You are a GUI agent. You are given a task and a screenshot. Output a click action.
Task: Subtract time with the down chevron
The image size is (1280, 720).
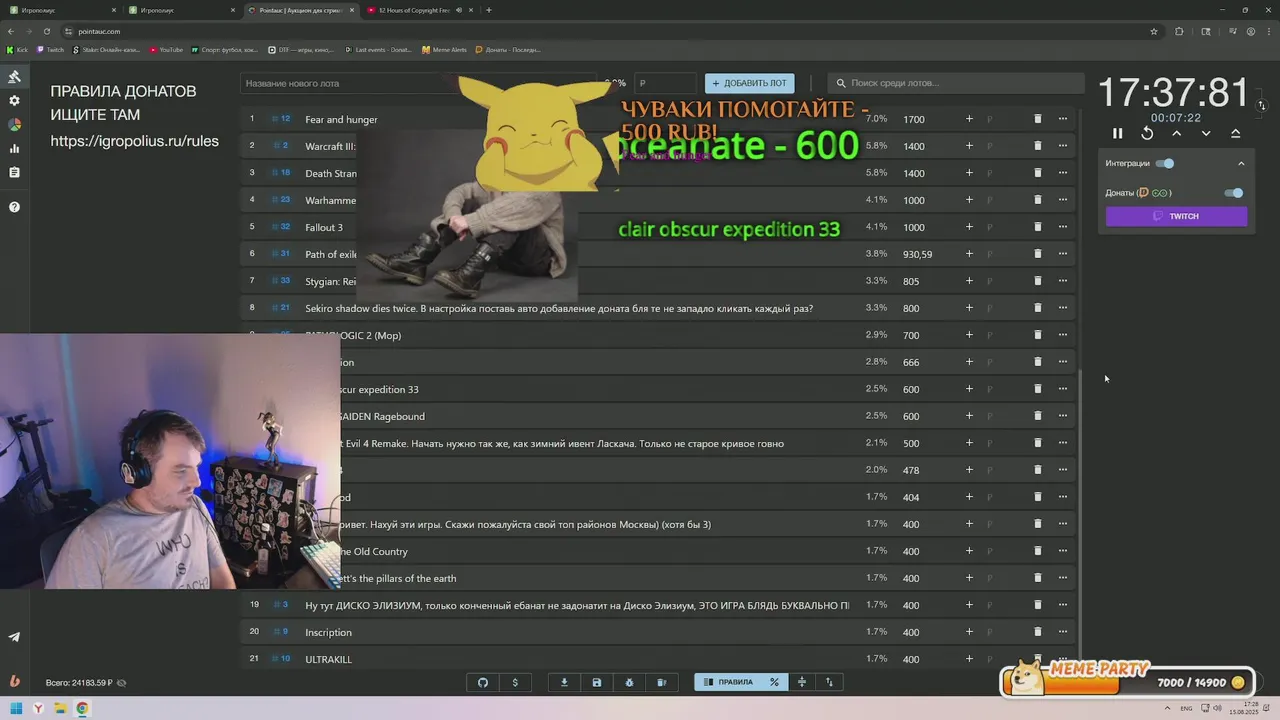1206,133
